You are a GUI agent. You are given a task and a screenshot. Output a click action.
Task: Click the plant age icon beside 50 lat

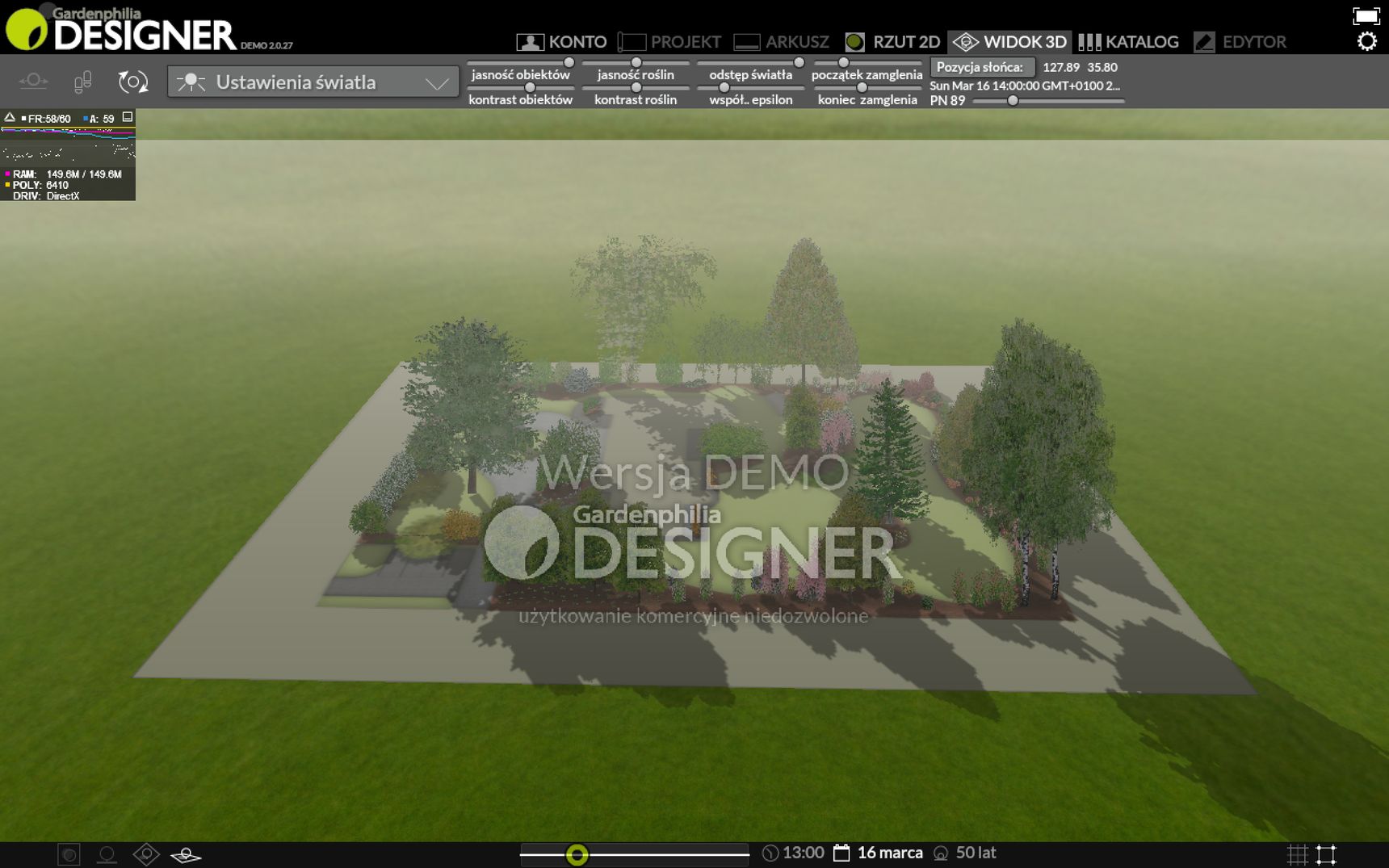941,853
